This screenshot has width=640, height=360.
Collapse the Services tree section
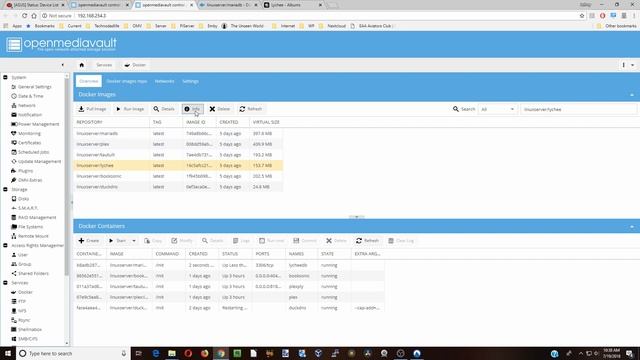(x=5, y=282)
